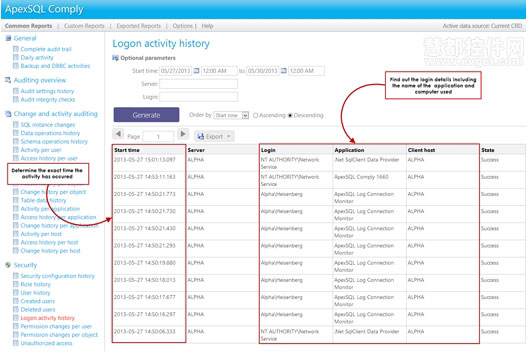Viewport: 532px width, 360px height.
Task: Click the Change and activity auditing icon
Action: (8, 114)
